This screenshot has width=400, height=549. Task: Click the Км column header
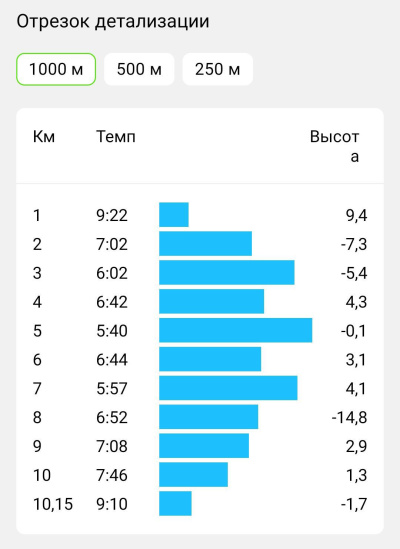click(x=44, y=137)
